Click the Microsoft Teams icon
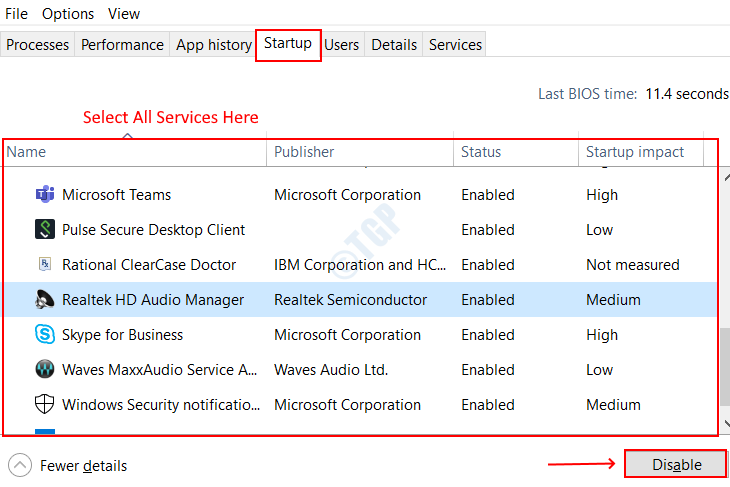 tap(45, 194)
